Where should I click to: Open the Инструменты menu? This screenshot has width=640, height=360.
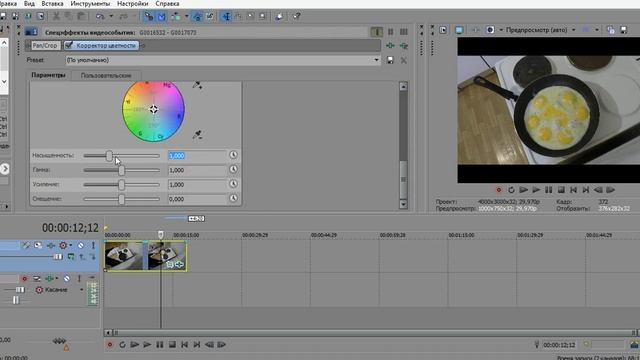pos(90,4)
